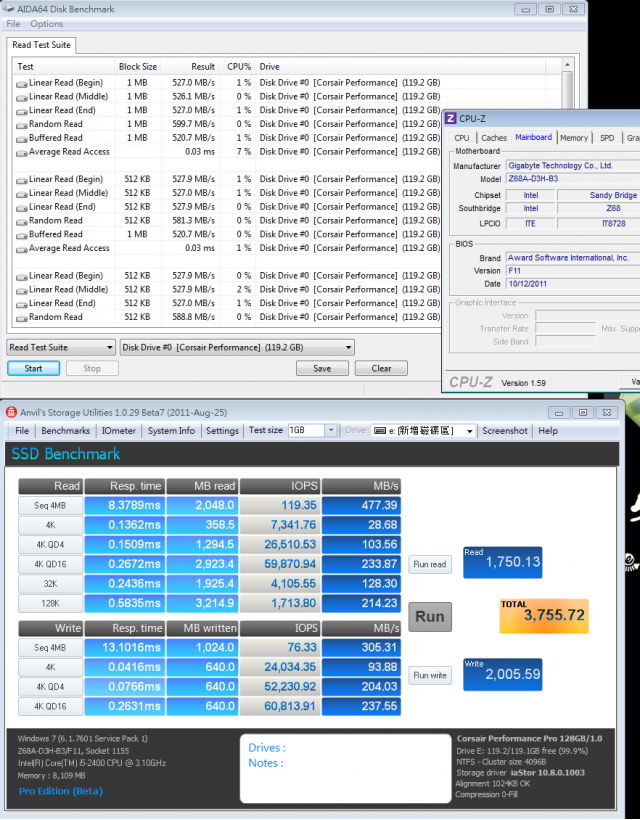
Task: Click the Read 128K test button
Action: (50, 603)
